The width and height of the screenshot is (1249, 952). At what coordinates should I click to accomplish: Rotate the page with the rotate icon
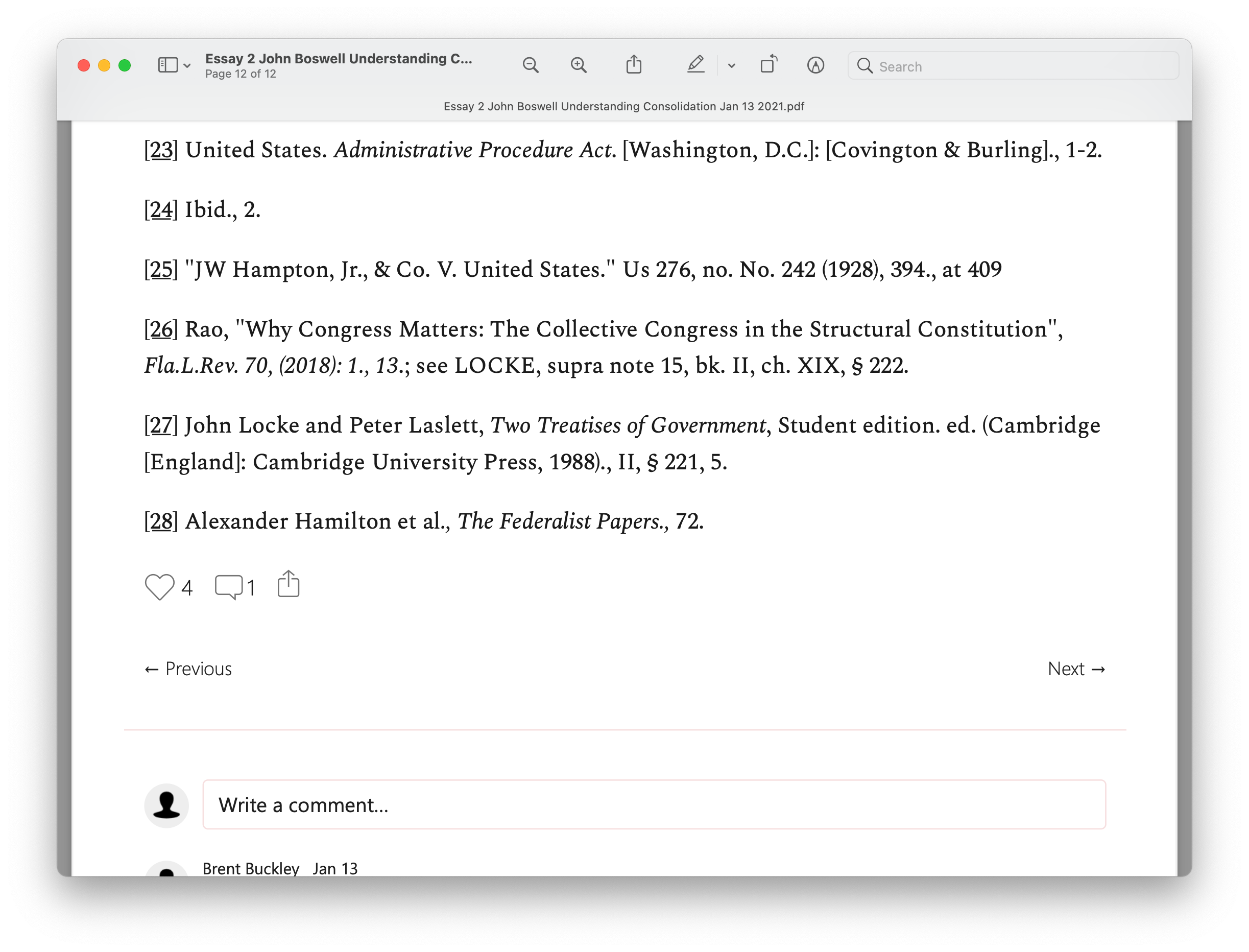coord(768,64)
